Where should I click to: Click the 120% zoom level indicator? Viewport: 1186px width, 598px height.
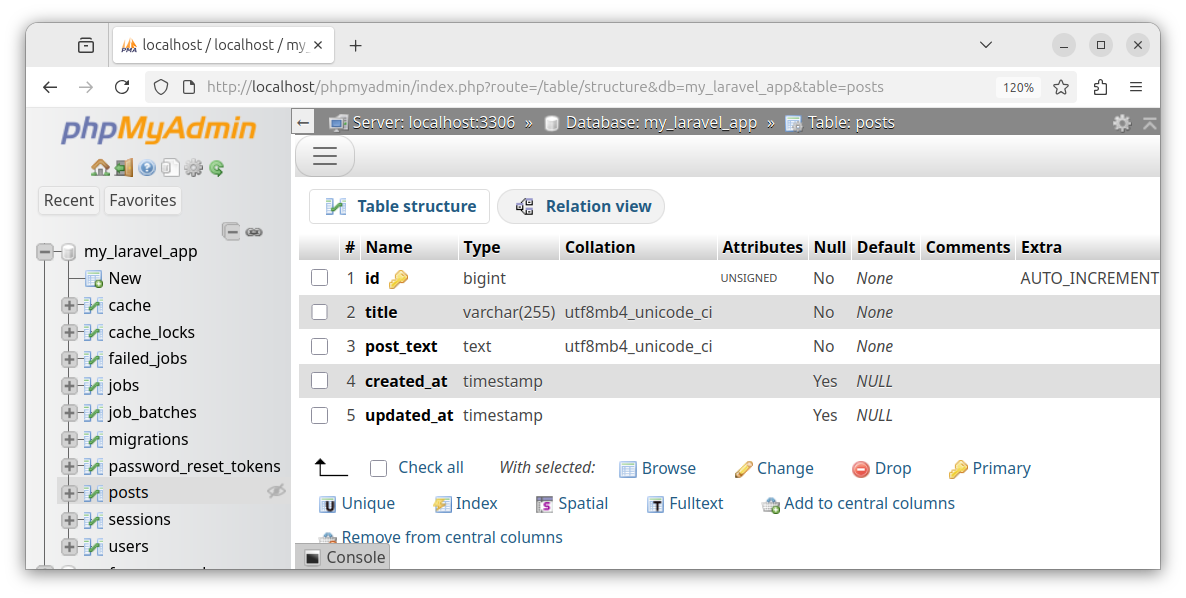(1018, 87)
